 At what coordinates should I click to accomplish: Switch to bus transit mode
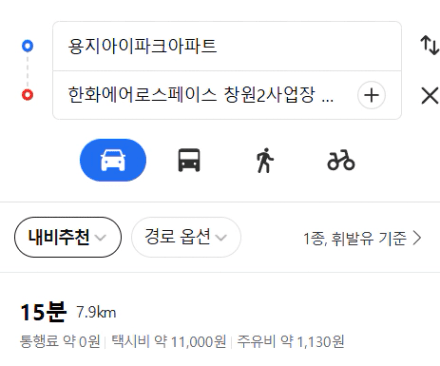[189, 160]
